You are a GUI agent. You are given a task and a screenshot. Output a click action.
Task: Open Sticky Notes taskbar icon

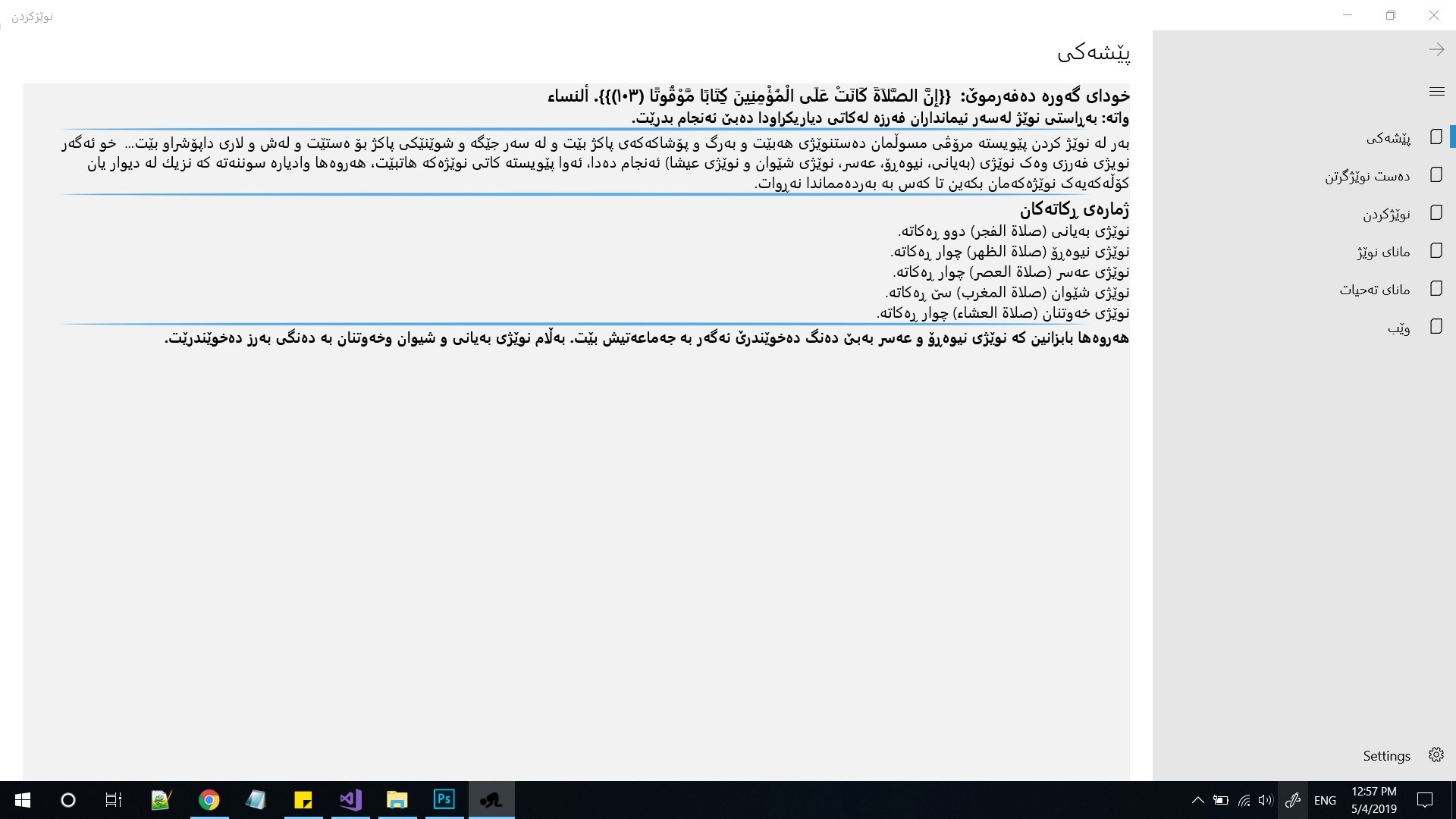click(x=303, y=800)
